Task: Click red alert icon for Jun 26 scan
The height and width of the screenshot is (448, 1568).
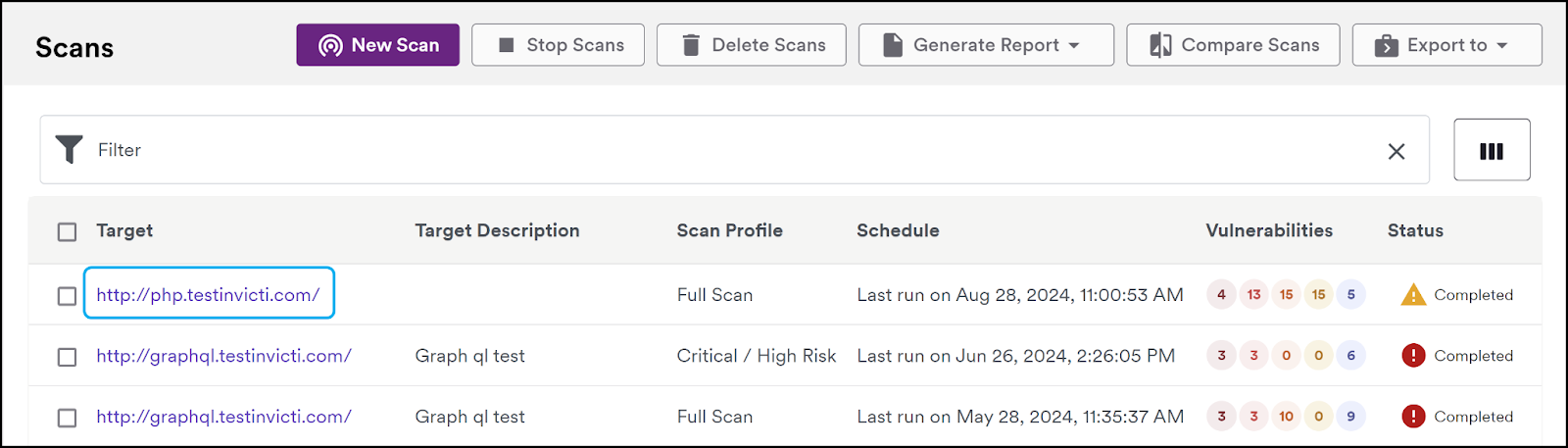Action: point(1413,355)
